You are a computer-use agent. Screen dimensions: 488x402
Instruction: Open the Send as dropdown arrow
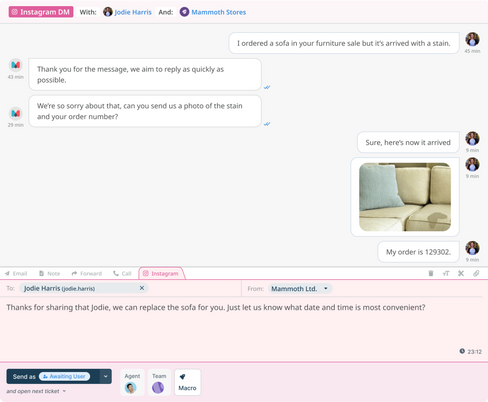(x=105, y=376)
